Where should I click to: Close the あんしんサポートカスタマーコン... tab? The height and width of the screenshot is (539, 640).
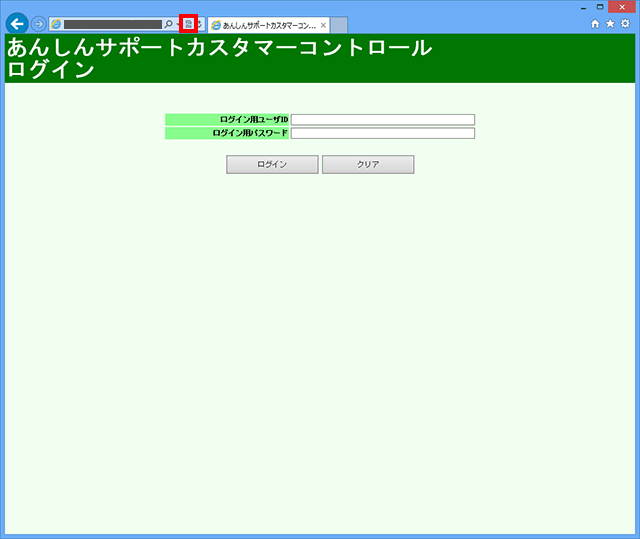[x=323, y=25]
